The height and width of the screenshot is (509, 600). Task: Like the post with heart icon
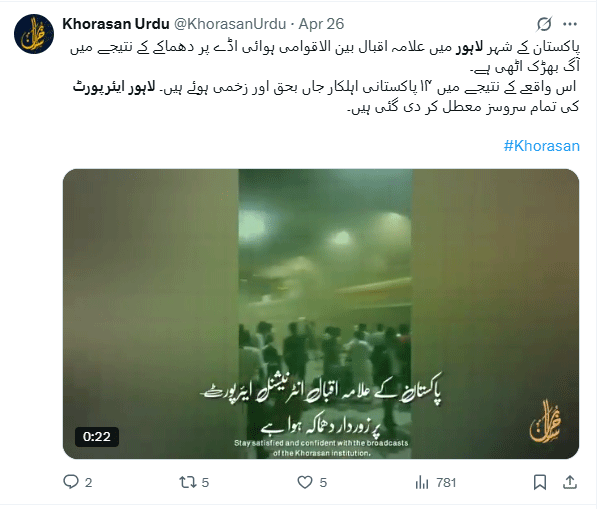tap(305, 482)
